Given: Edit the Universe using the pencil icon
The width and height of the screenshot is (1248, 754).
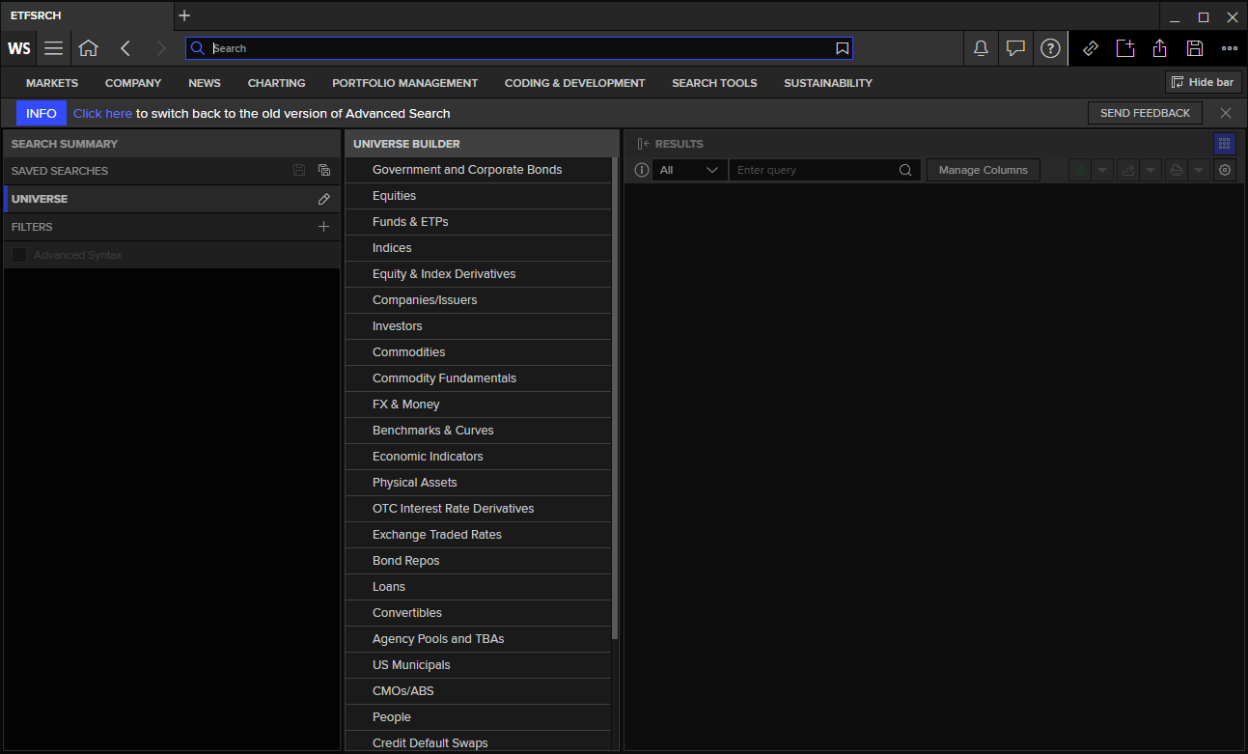Looking at the screenshot, I should (324, 199).
